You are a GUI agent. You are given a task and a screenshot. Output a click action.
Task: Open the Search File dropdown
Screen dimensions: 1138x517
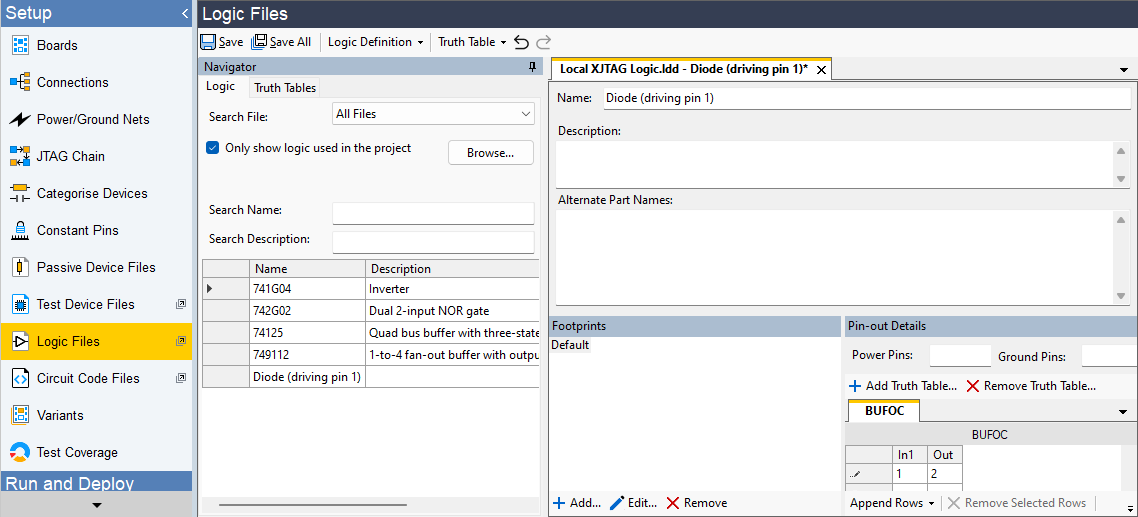tap(433, 114)
